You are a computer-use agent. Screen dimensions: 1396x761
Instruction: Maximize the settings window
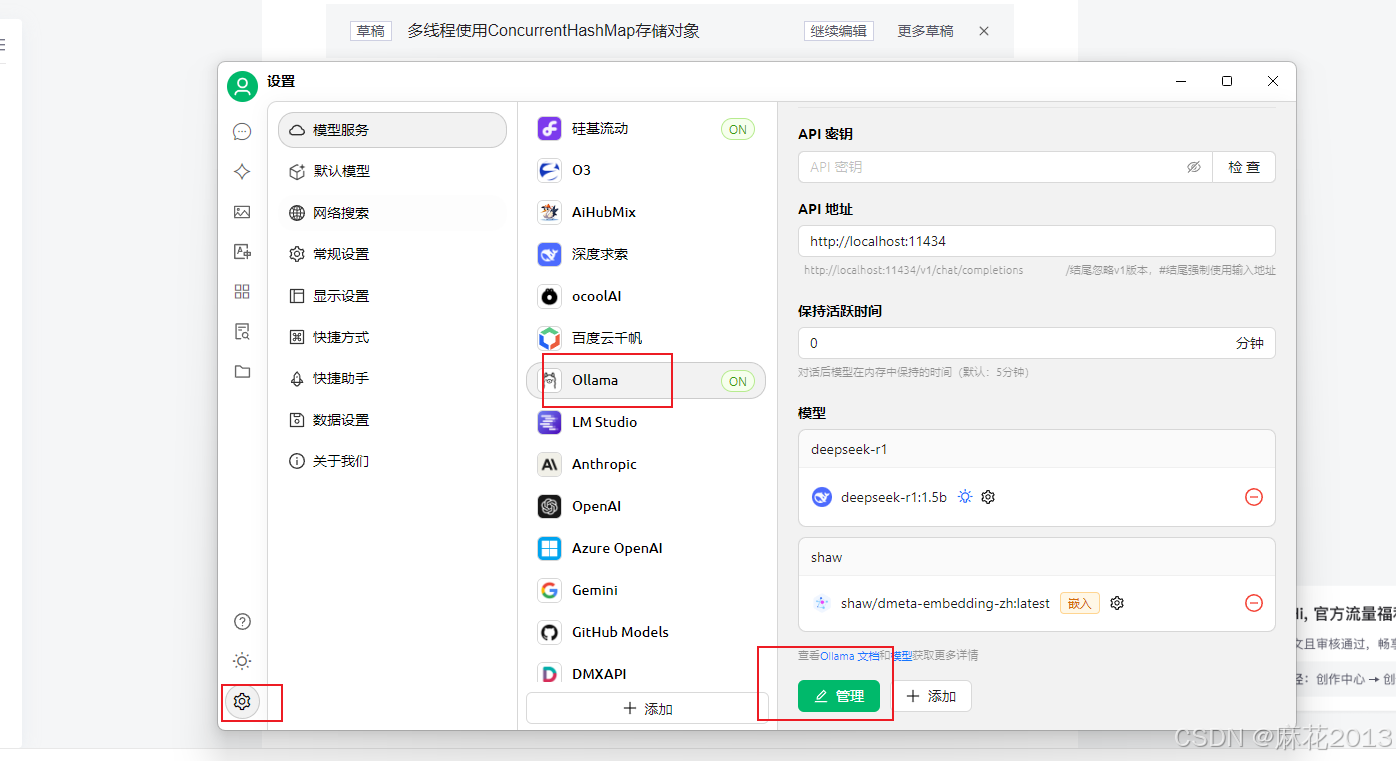point(1227,81)
